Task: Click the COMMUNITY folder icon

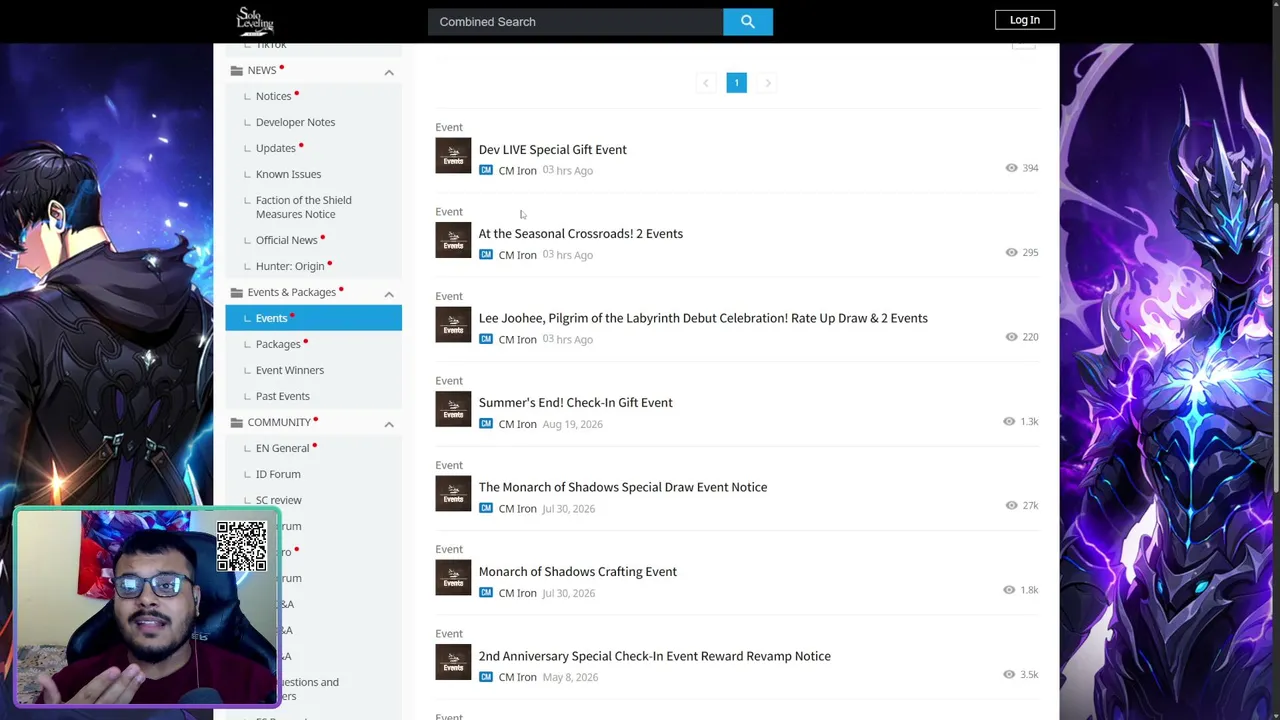Action: [x=236, y=422]
